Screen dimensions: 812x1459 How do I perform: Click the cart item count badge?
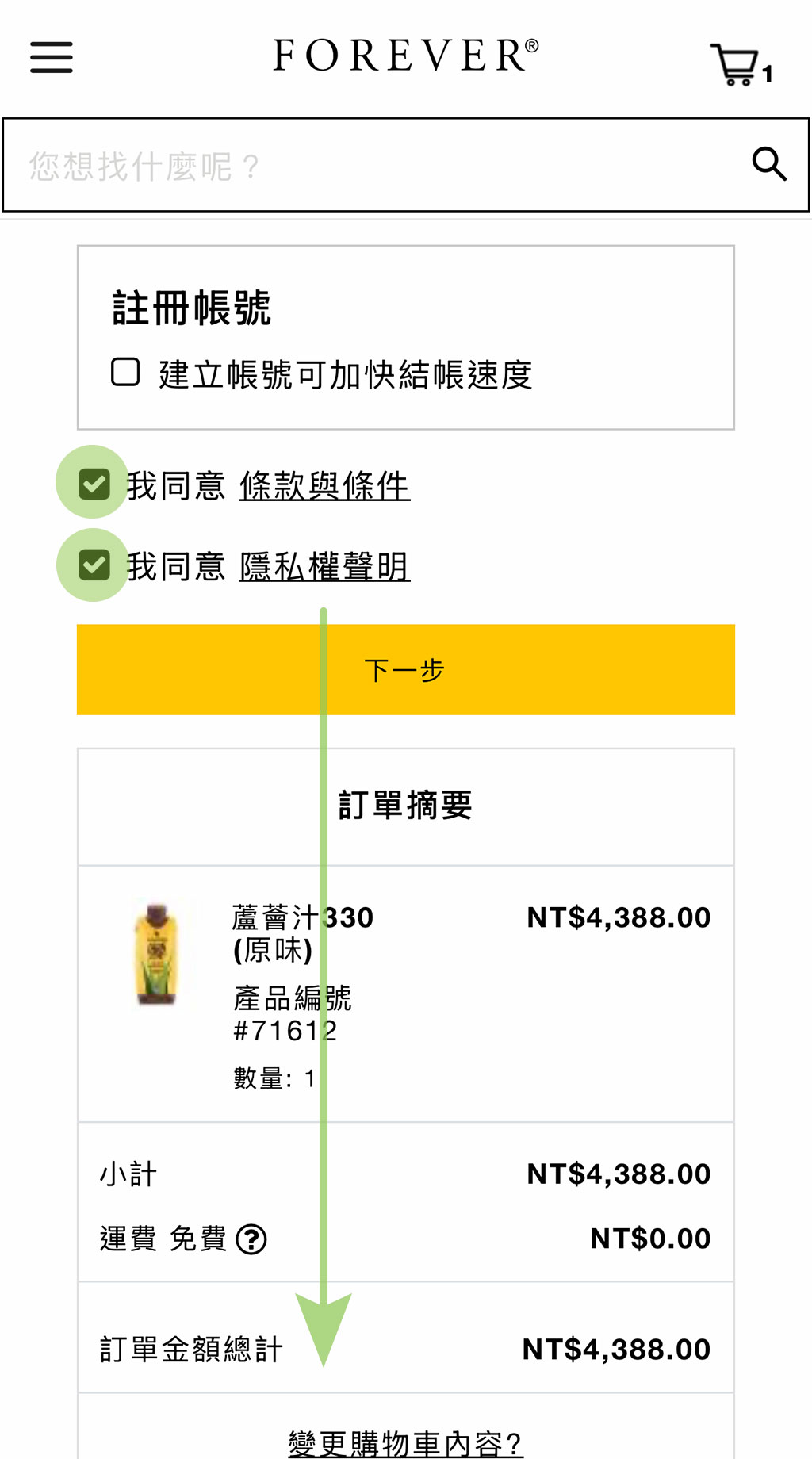point(768,75)
